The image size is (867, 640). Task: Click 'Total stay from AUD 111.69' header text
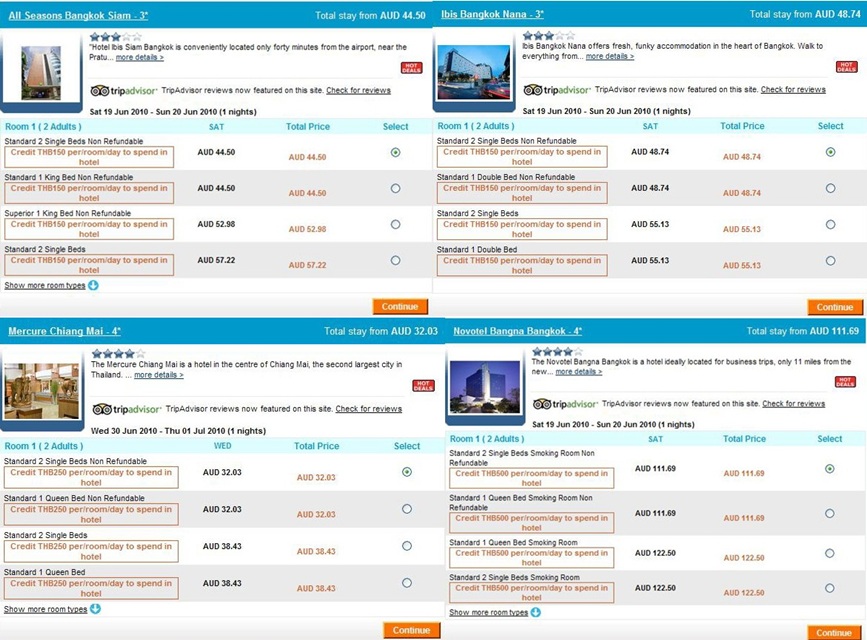(x=803, y=331)
